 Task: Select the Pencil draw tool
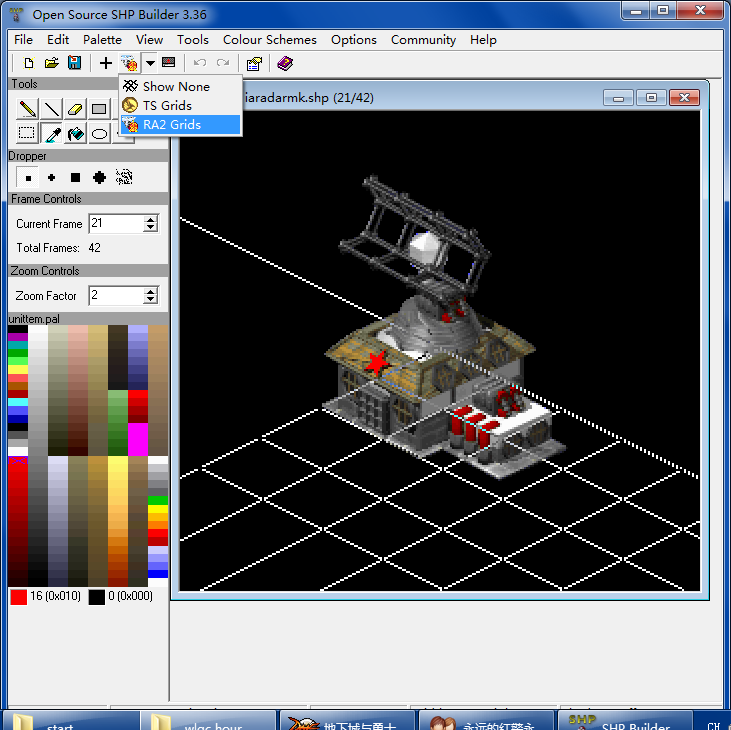pyautogui.click(x=28, y=109)
